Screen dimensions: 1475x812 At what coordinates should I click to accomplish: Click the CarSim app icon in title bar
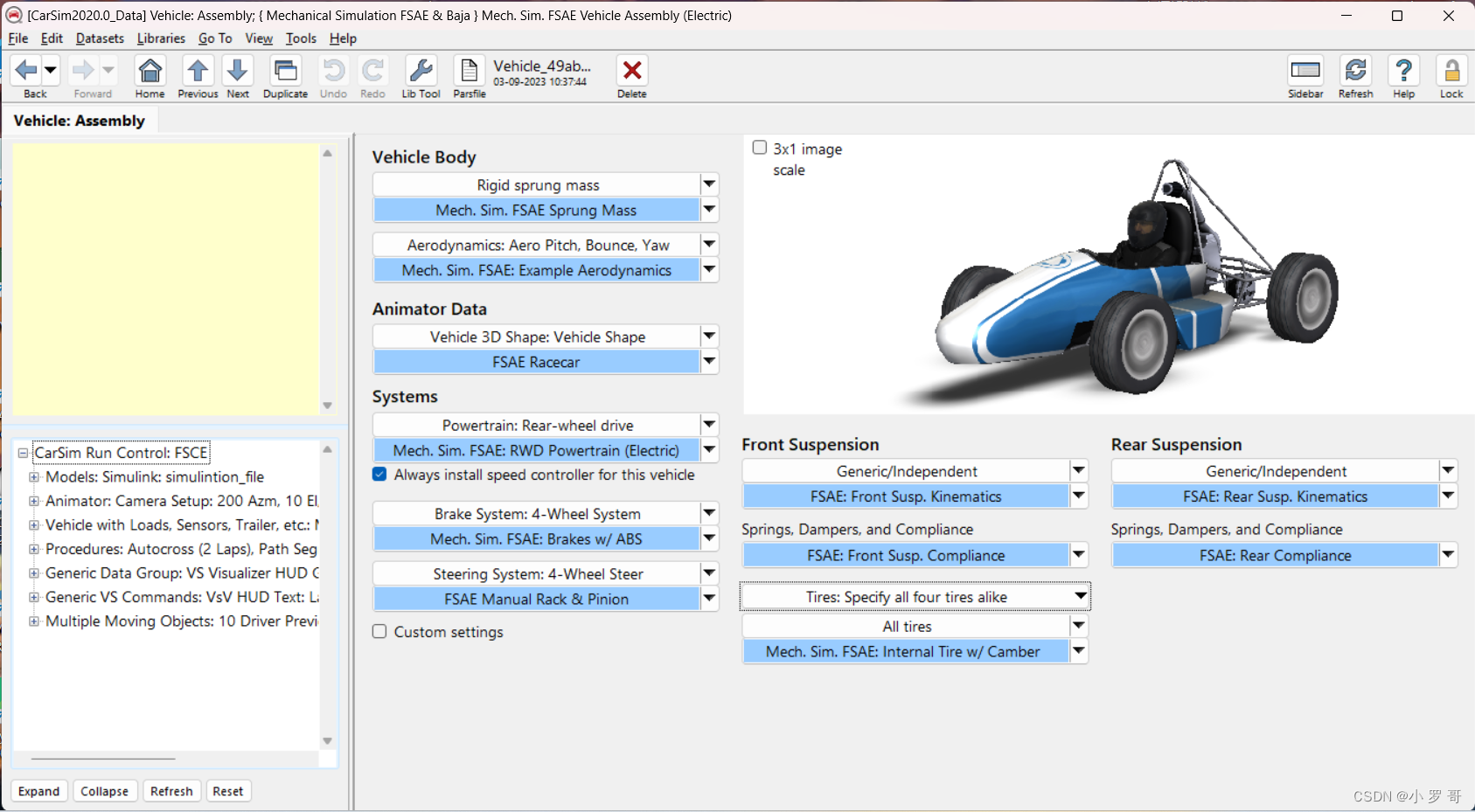tap(14, 15)
